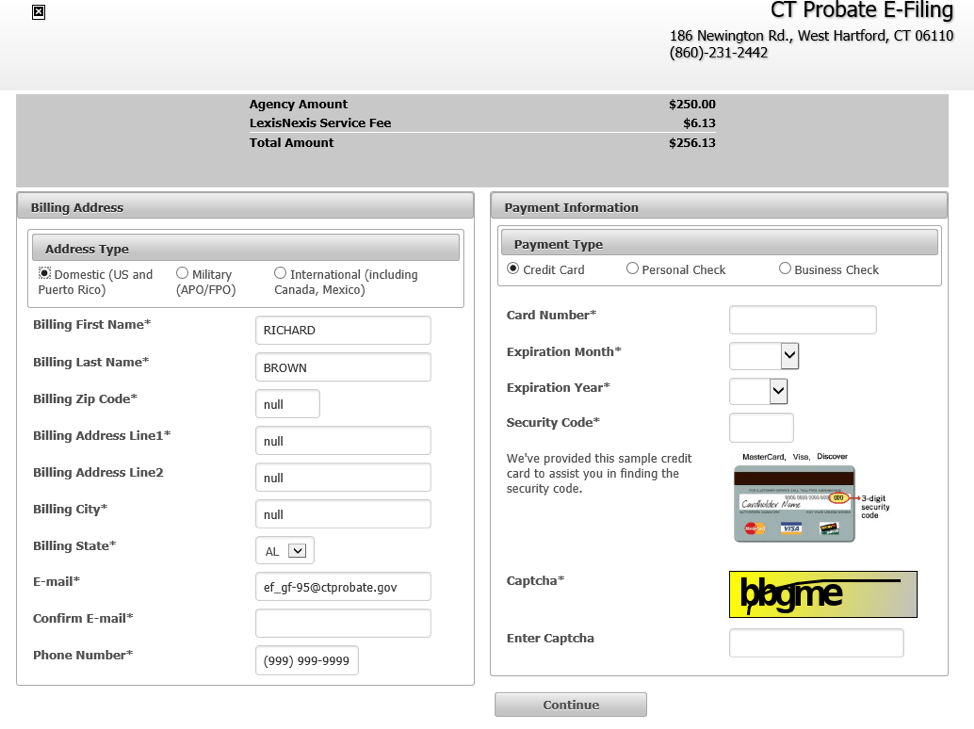This screenshot has height=729, width=974.
Task: Select Business Check payment option
Action: point(785,268)
